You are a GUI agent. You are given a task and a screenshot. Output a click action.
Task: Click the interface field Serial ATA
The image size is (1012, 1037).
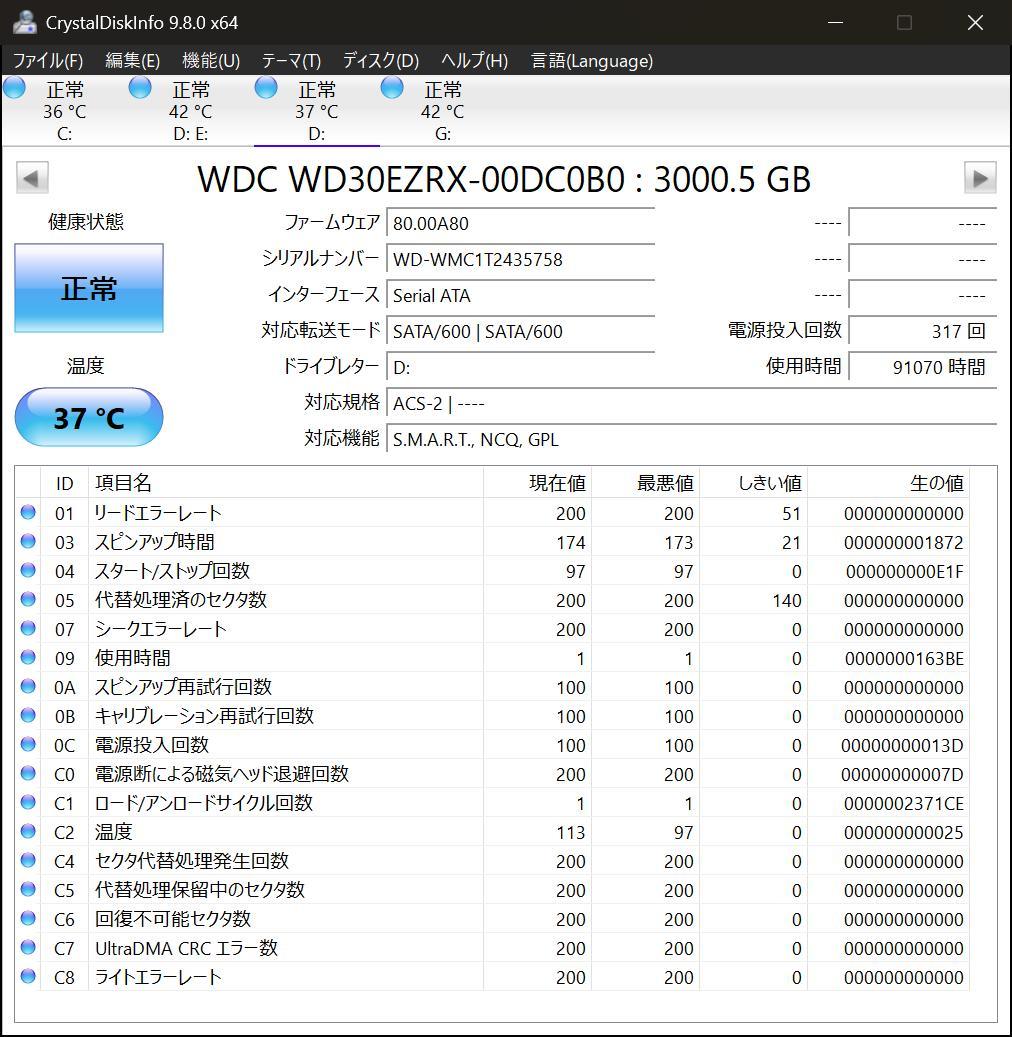[x=521, y=295]
